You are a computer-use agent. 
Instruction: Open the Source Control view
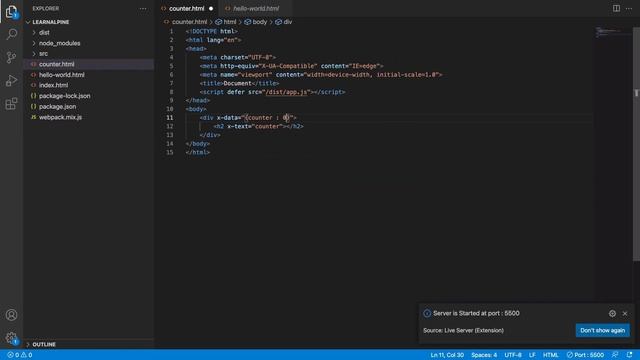point(11,57)
